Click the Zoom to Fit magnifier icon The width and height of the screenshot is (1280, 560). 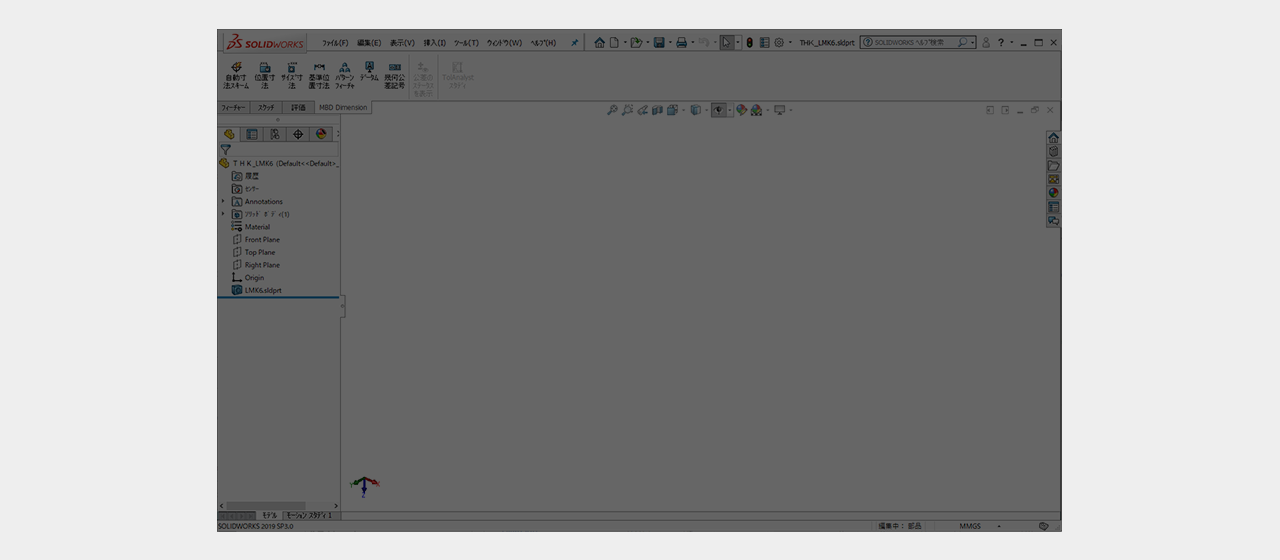pos(612,110)
